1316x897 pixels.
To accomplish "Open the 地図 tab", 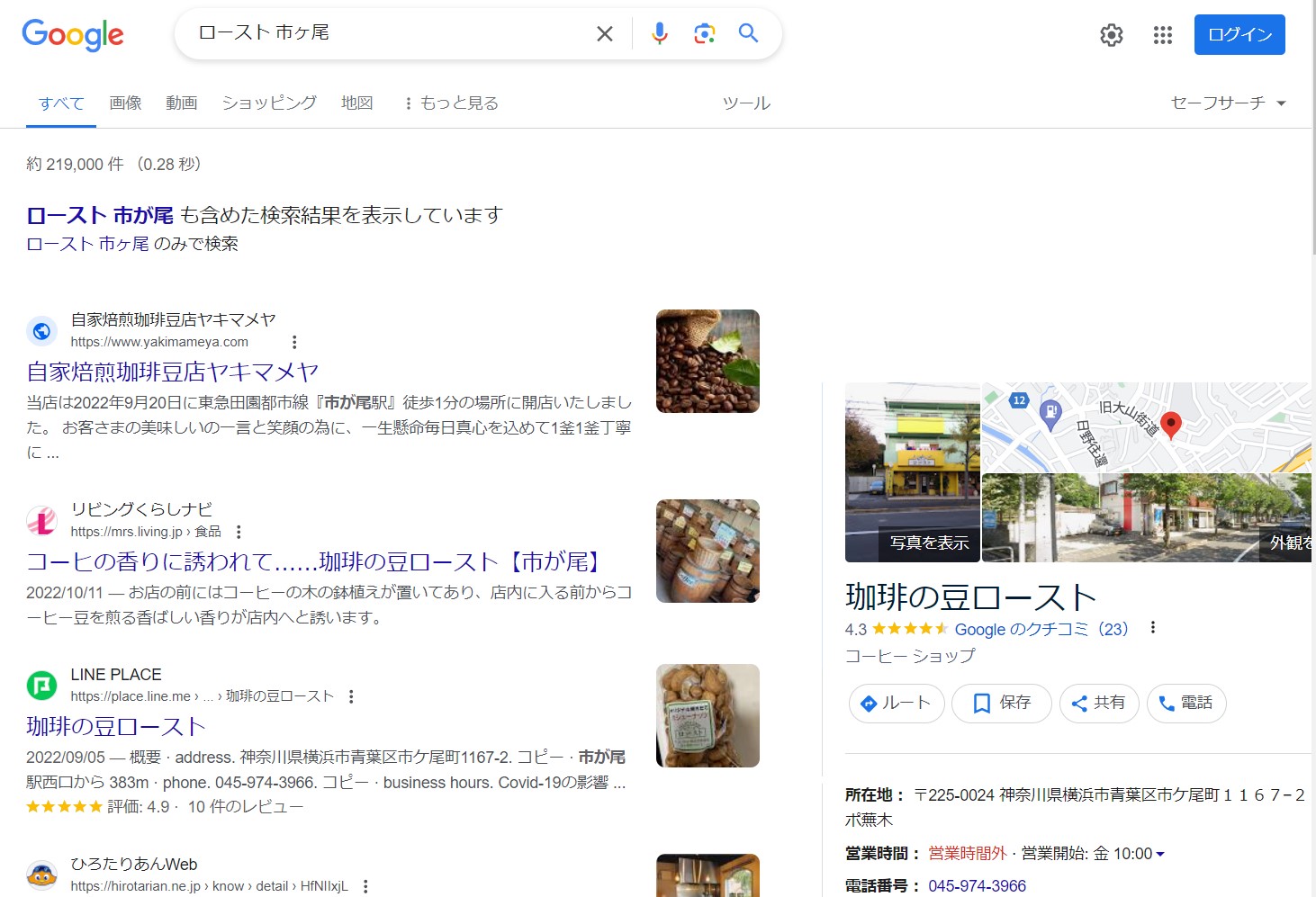I will [x=356, y=103].
